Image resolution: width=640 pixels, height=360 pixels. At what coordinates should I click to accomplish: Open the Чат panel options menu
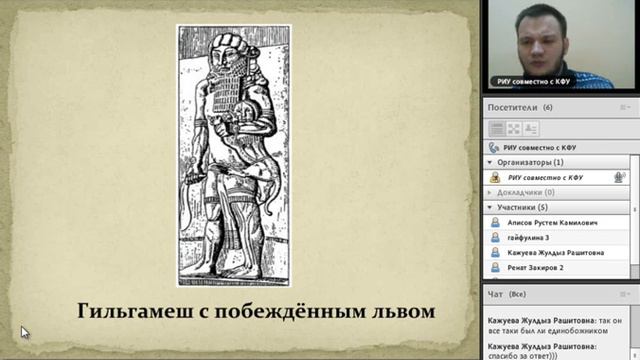(x=625, y=294)
